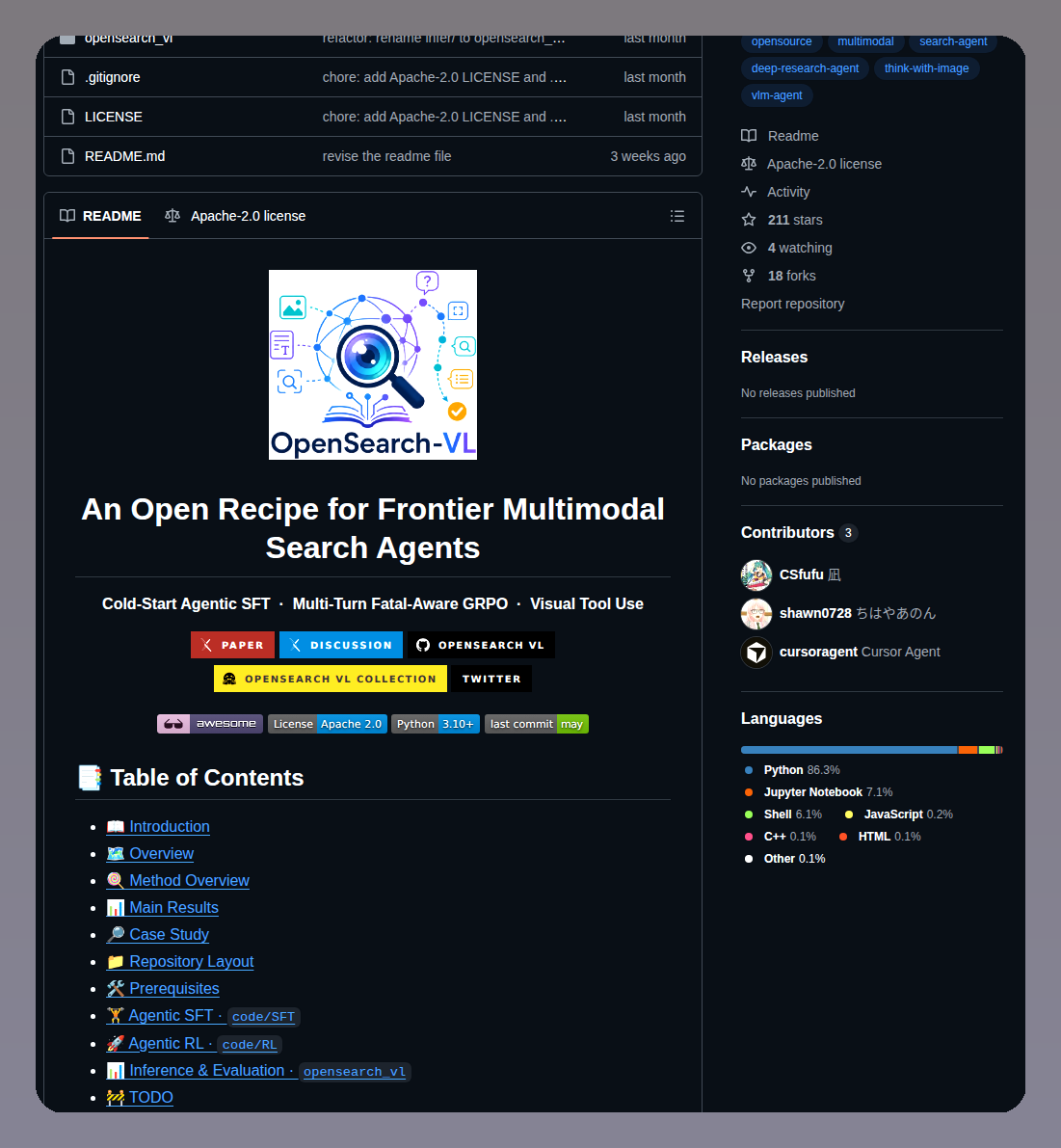Image resolution: width=1061 pixels, height=1148 pixels.
Task: Open the Packages section heading
Action: [x=777, y=445]
